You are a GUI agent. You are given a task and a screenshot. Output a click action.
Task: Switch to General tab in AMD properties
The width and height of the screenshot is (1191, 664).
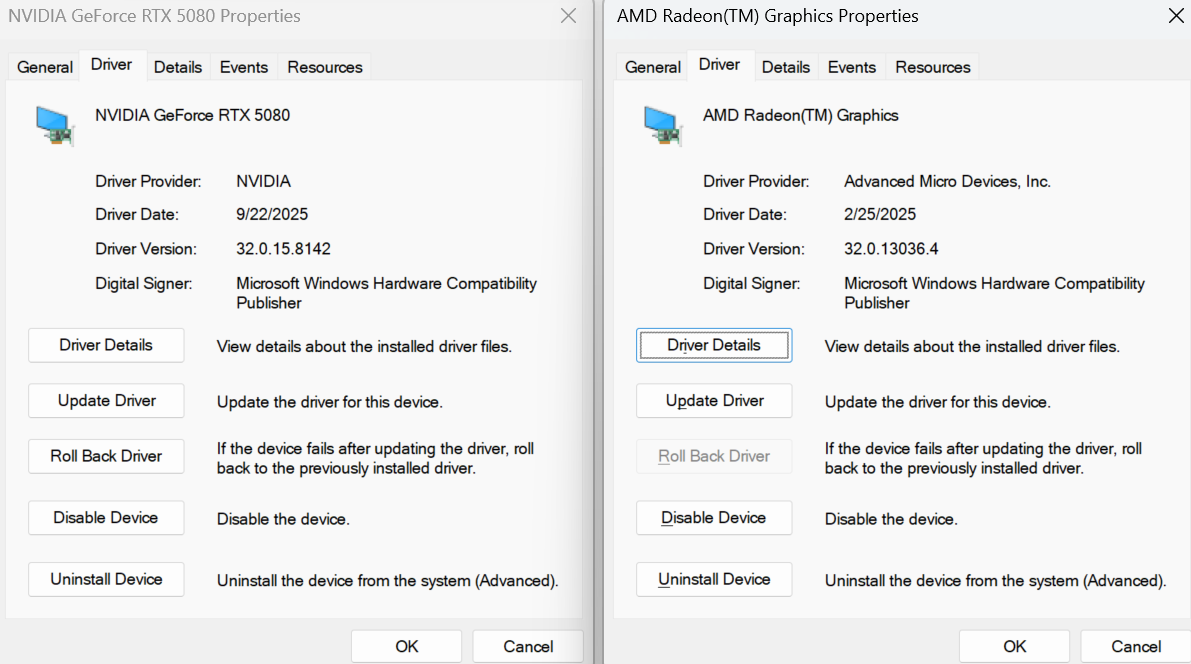(653, 67)
